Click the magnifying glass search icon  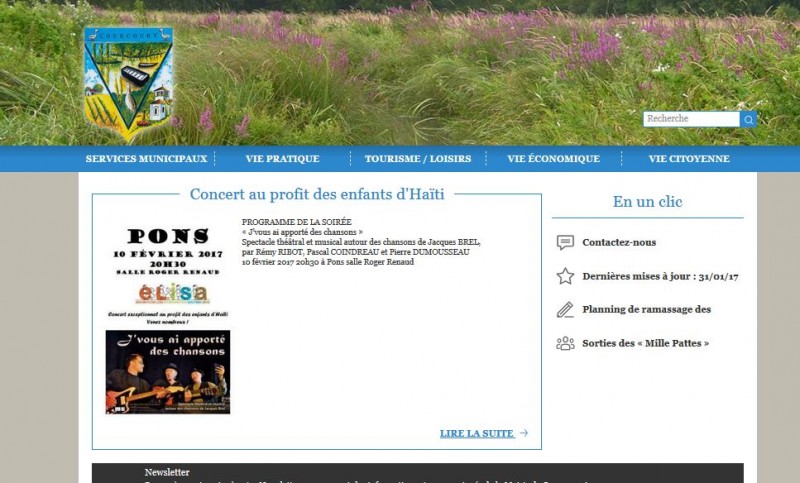tap(748, 119)
